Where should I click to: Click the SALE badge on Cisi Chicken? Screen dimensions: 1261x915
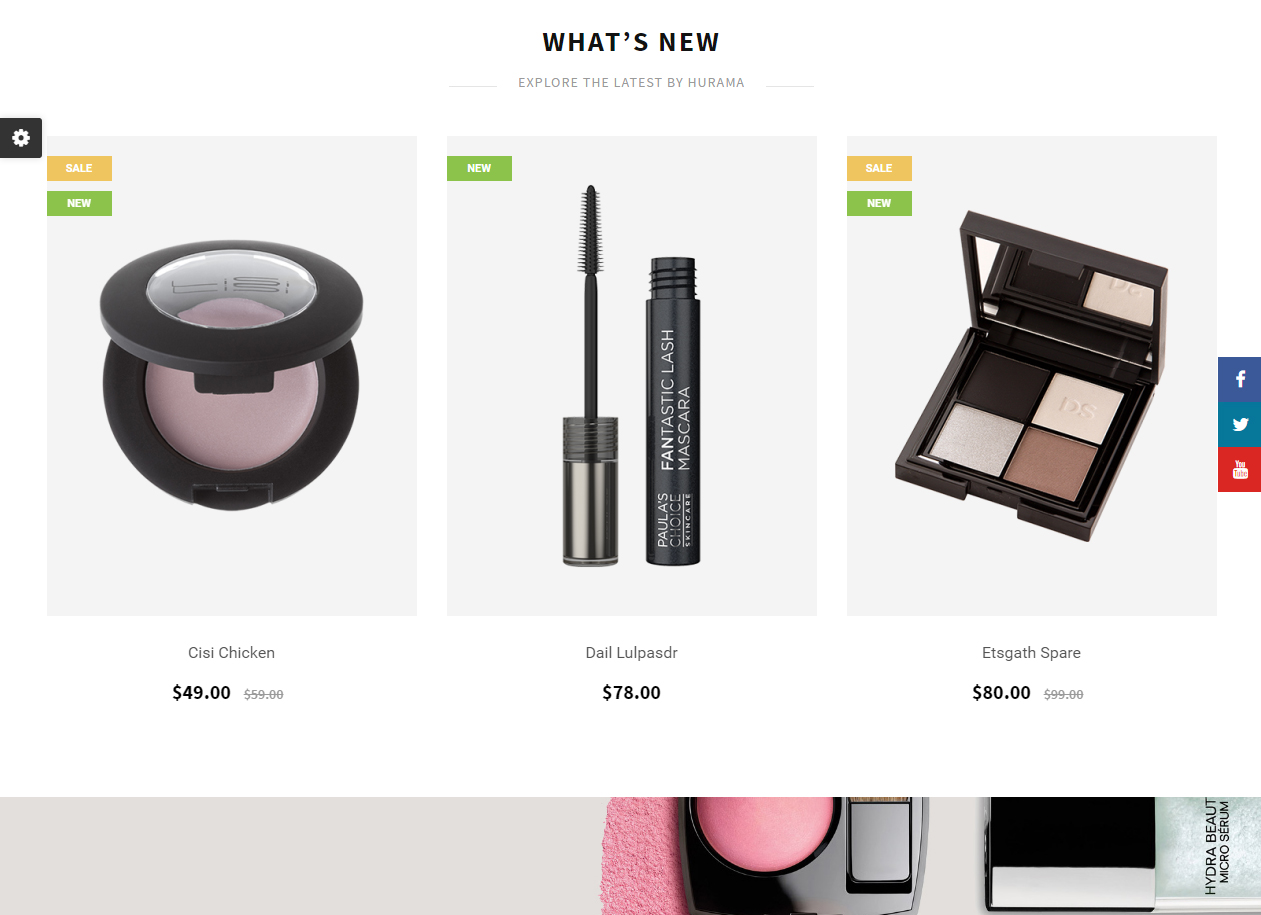pos(79,168)
